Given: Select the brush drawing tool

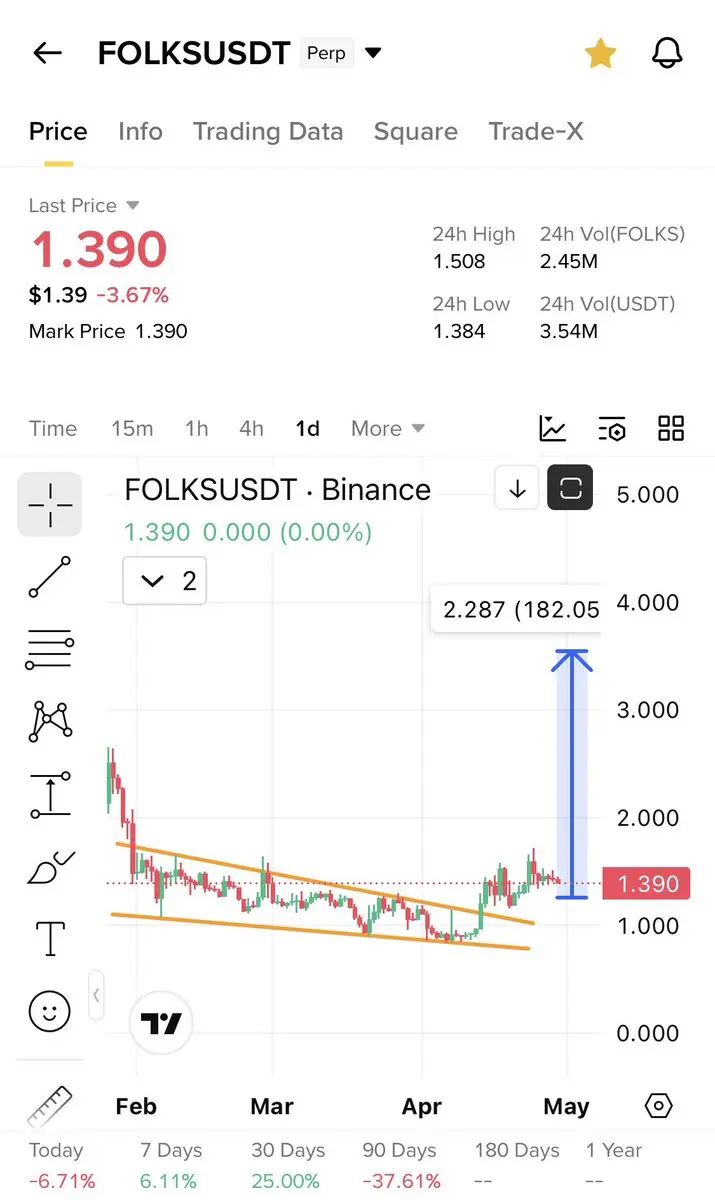Looking at the screenshot, I should coord(50,867).
